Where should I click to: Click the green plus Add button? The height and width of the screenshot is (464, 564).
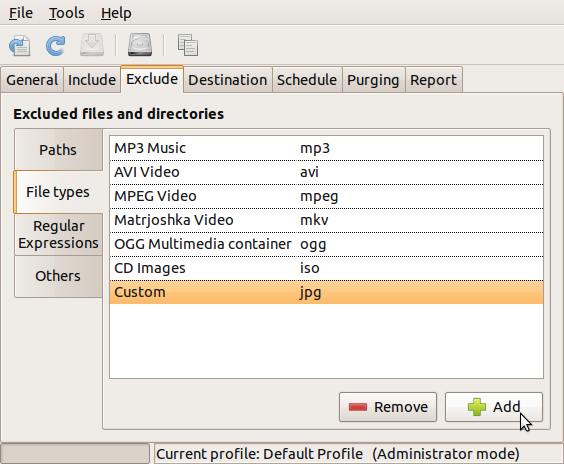(494, 407)
